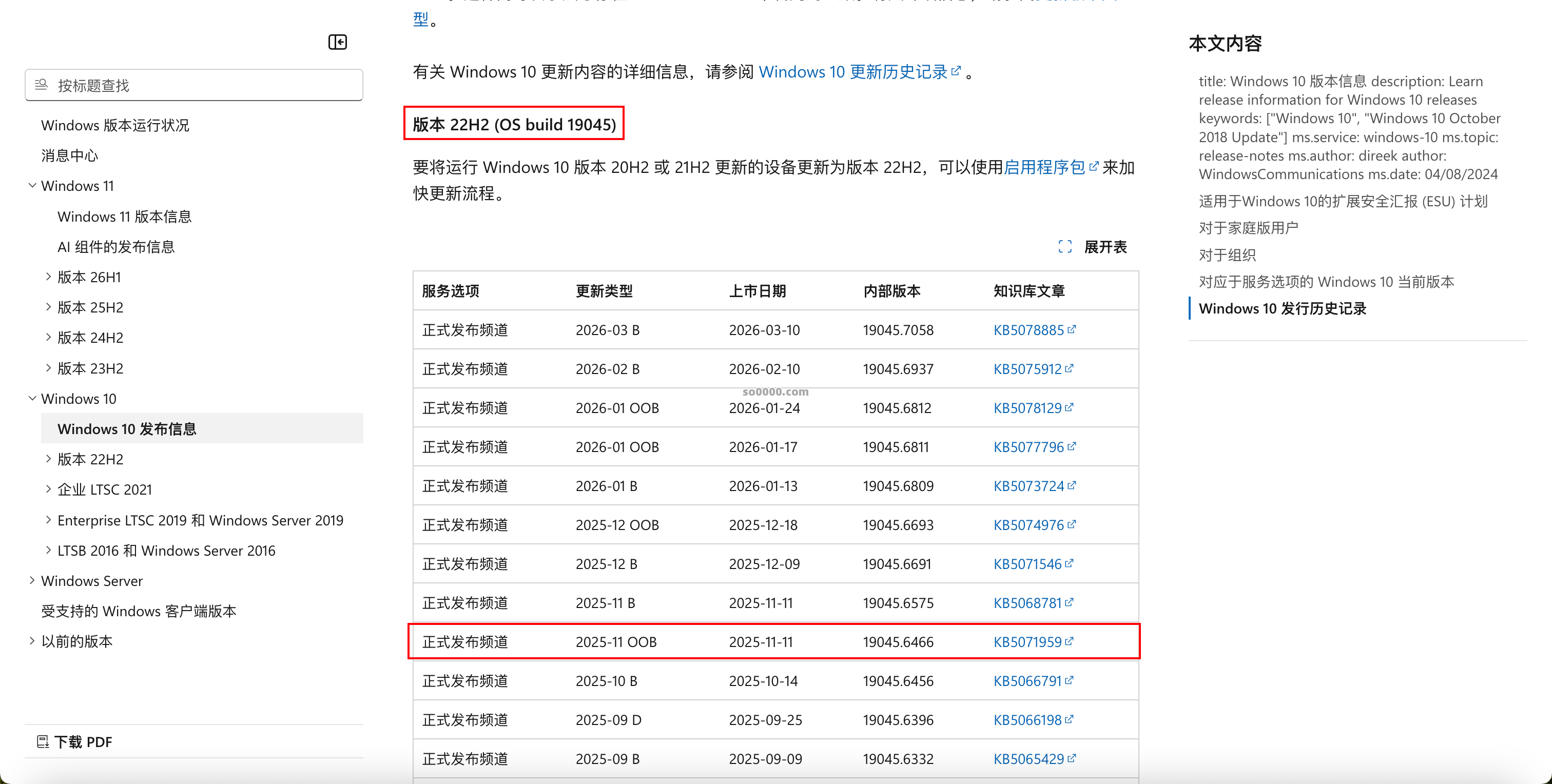Collapse the Windows 11 tree section
This screenshot has width=1552, height=784.
point(32,185)
